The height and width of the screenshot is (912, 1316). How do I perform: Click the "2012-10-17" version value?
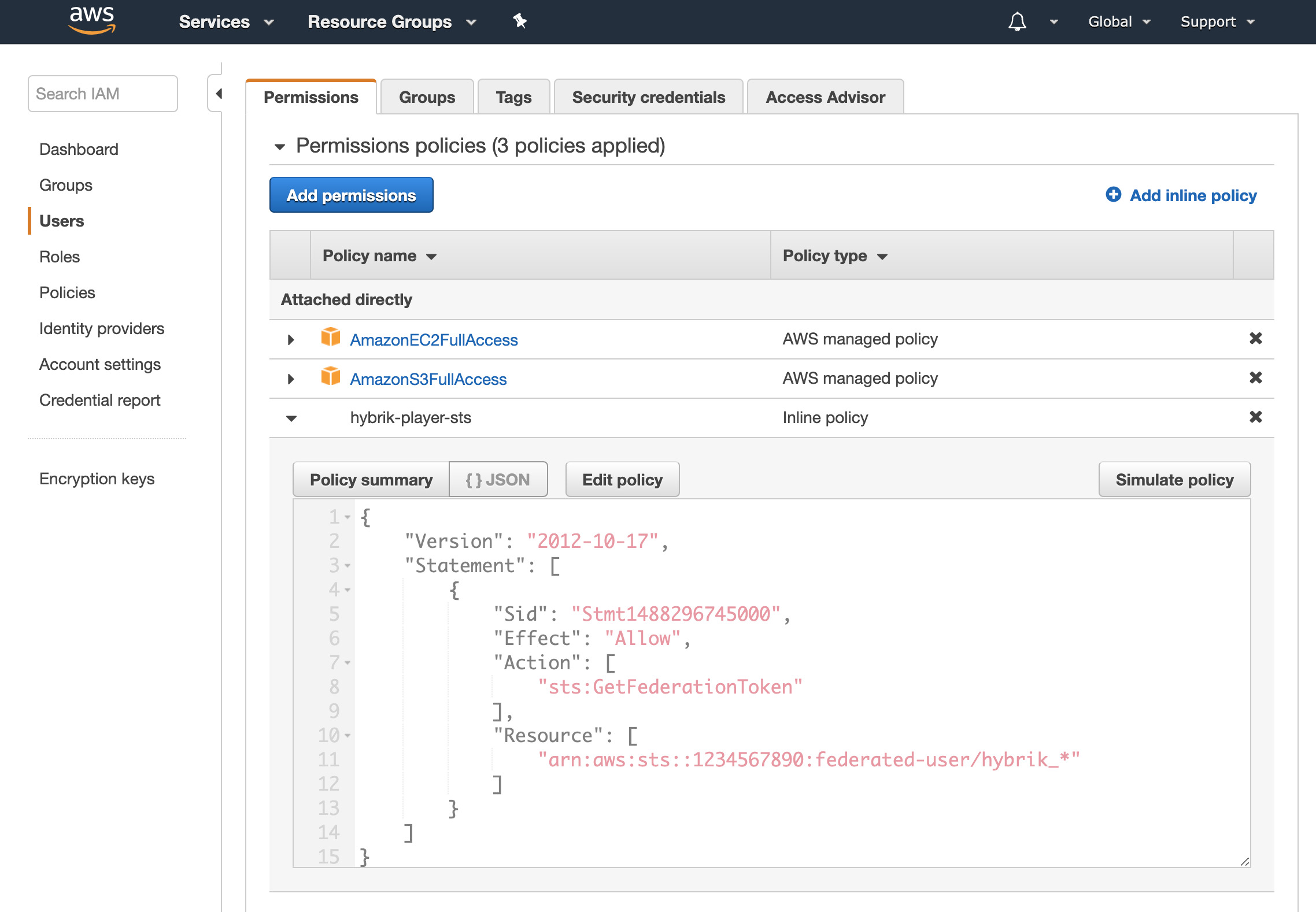[x=592, y=541]
